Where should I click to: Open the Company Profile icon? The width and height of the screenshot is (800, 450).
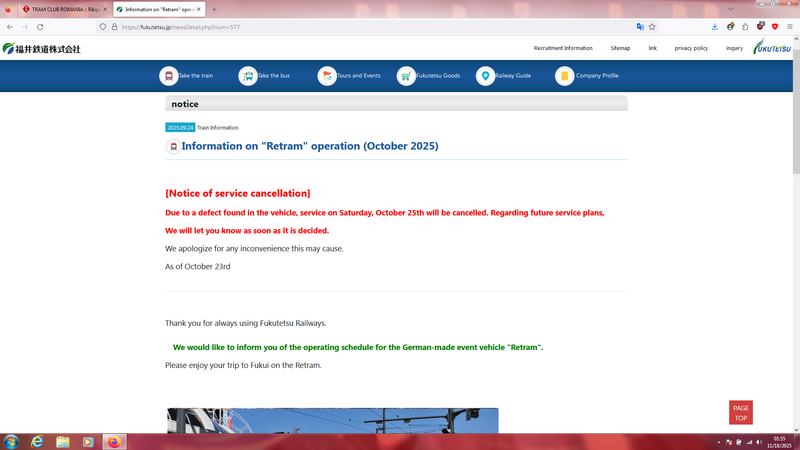[565, 76]
